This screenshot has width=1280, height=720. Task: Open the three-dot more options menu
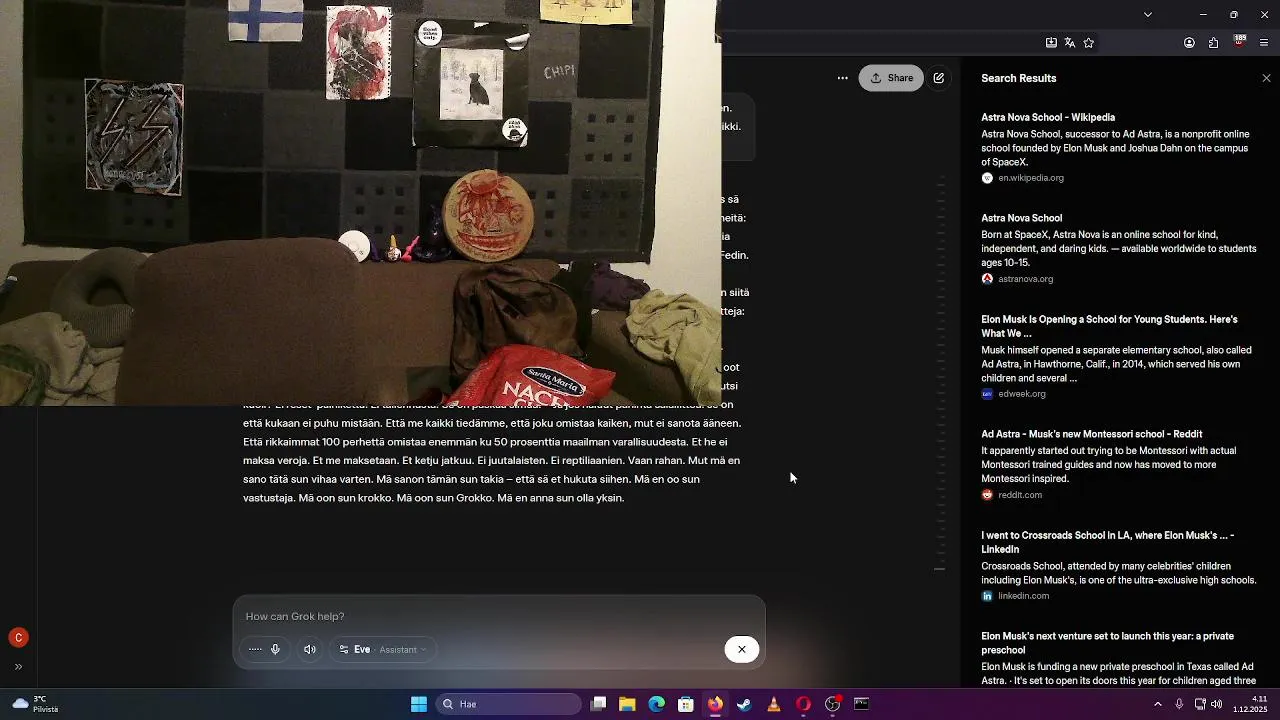coord(842,78)
